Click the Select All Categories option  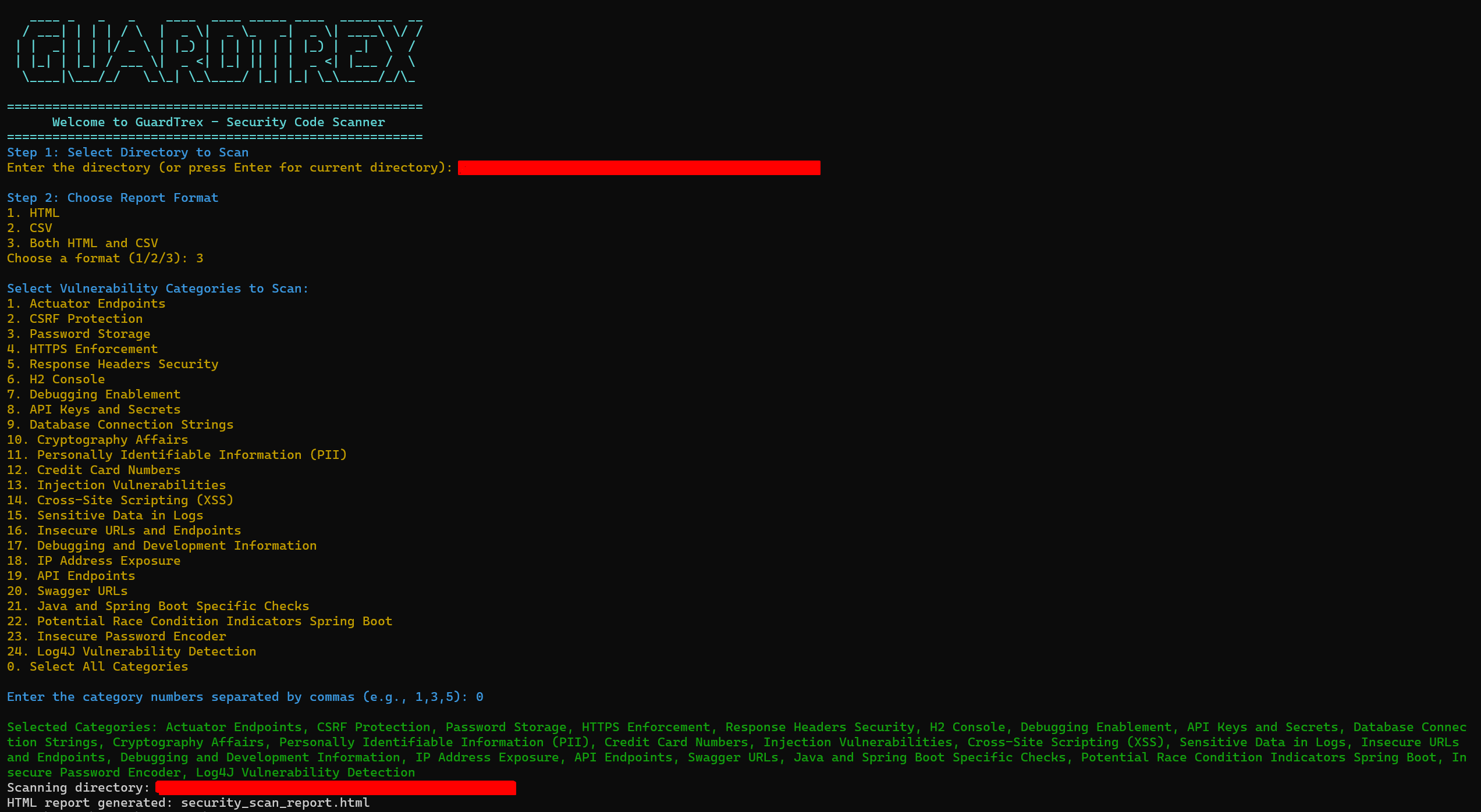(97, 667)
